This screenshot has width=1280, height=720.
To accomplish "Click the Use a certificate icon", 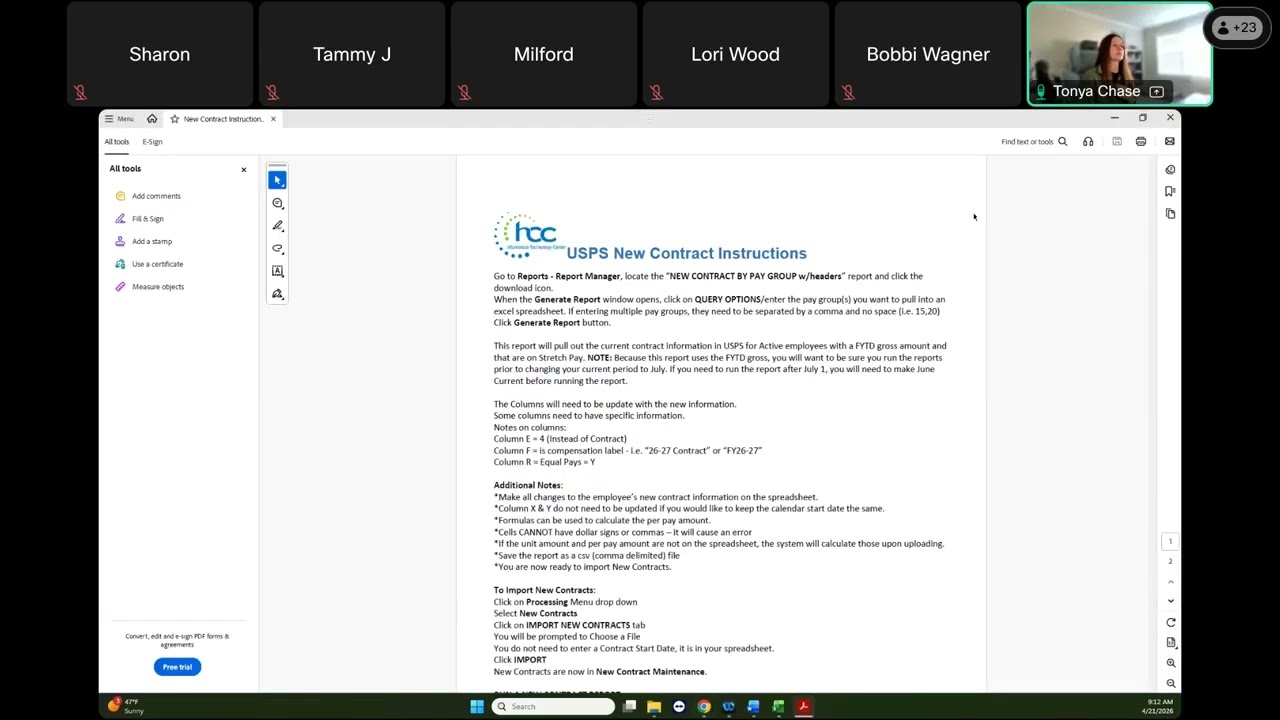I will click(120, 264).
